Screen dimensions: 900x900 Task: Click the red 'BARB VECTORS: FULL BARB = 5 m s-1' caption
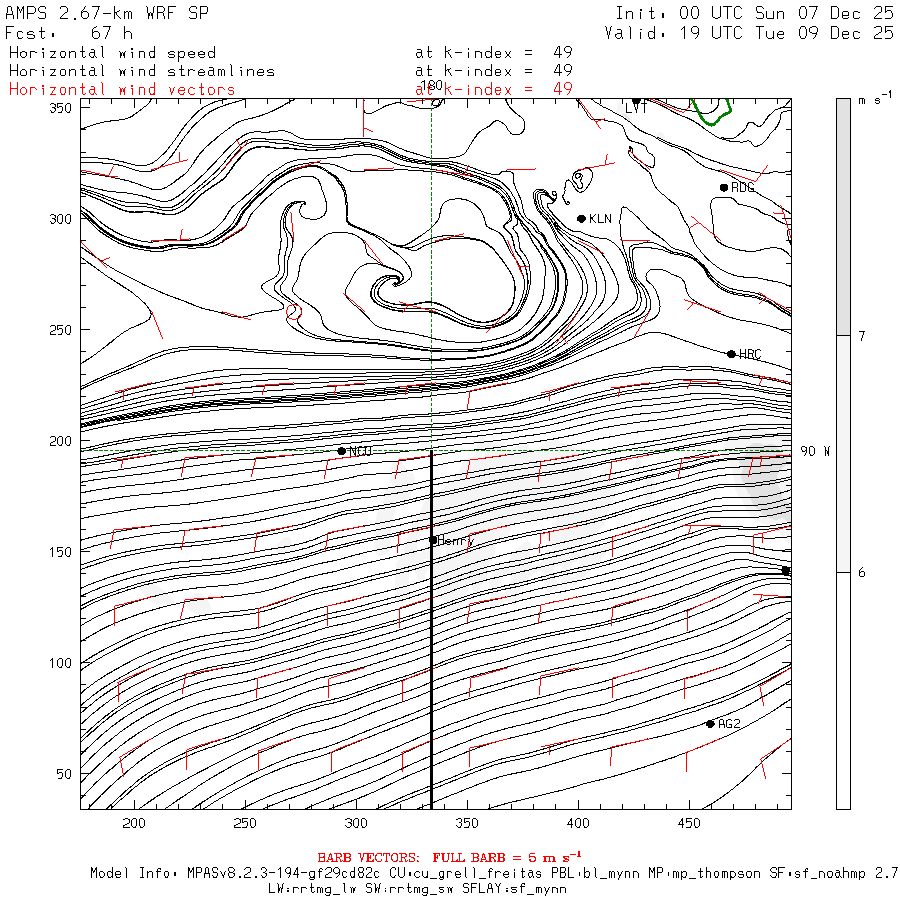[x=449, y=858]
